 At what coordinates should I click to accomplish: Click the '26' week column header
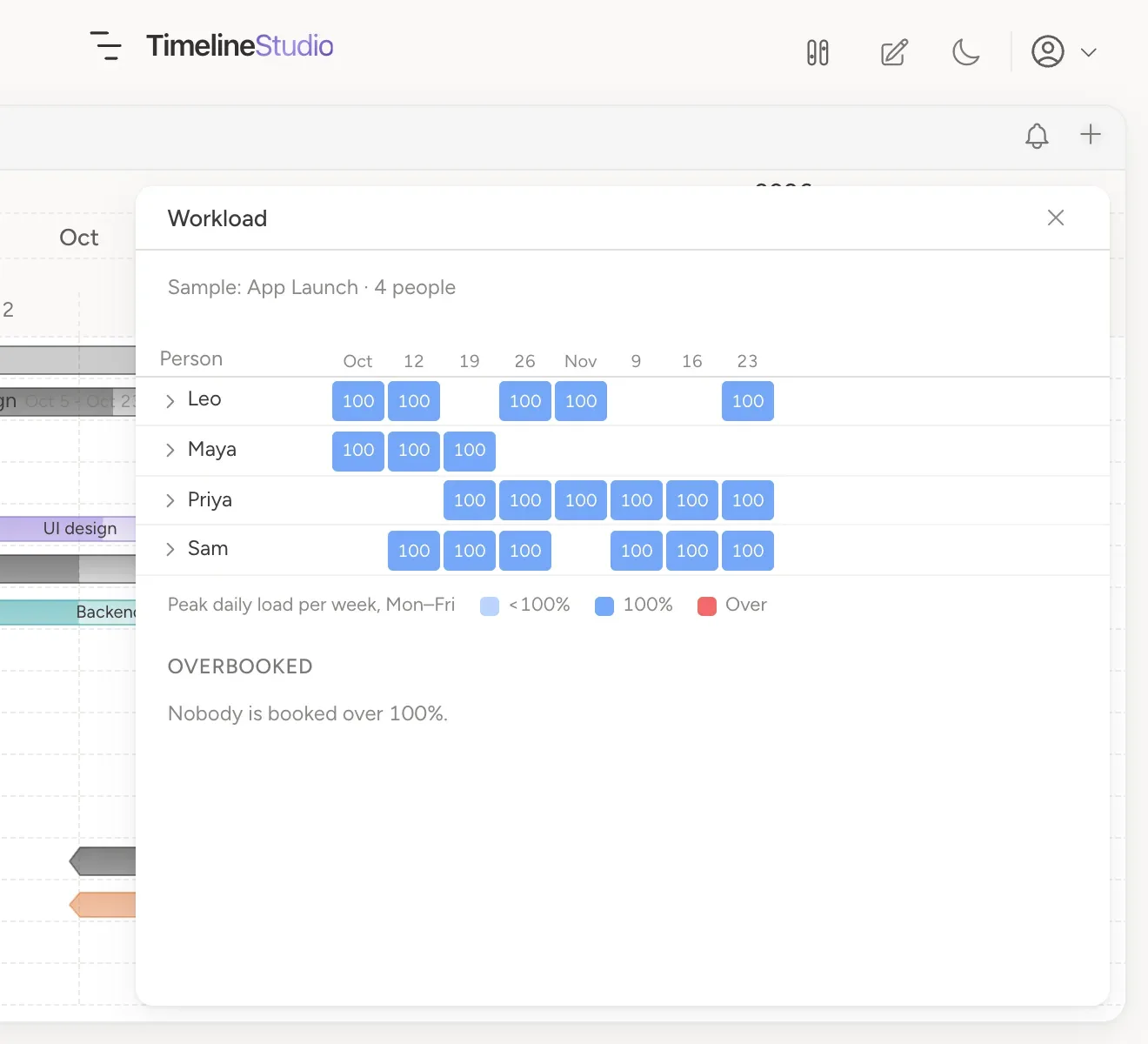[525, 361]
